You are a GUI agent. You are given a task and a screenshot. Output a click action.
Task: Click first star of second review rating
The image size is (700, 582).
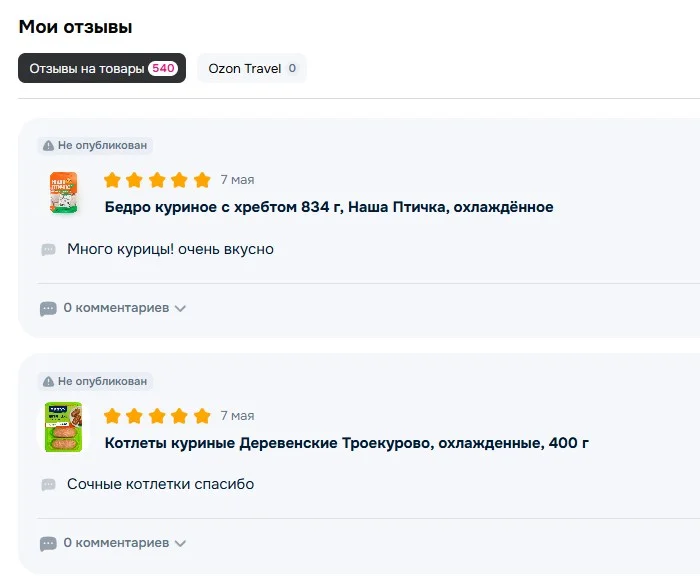click(x=112, y=416)
